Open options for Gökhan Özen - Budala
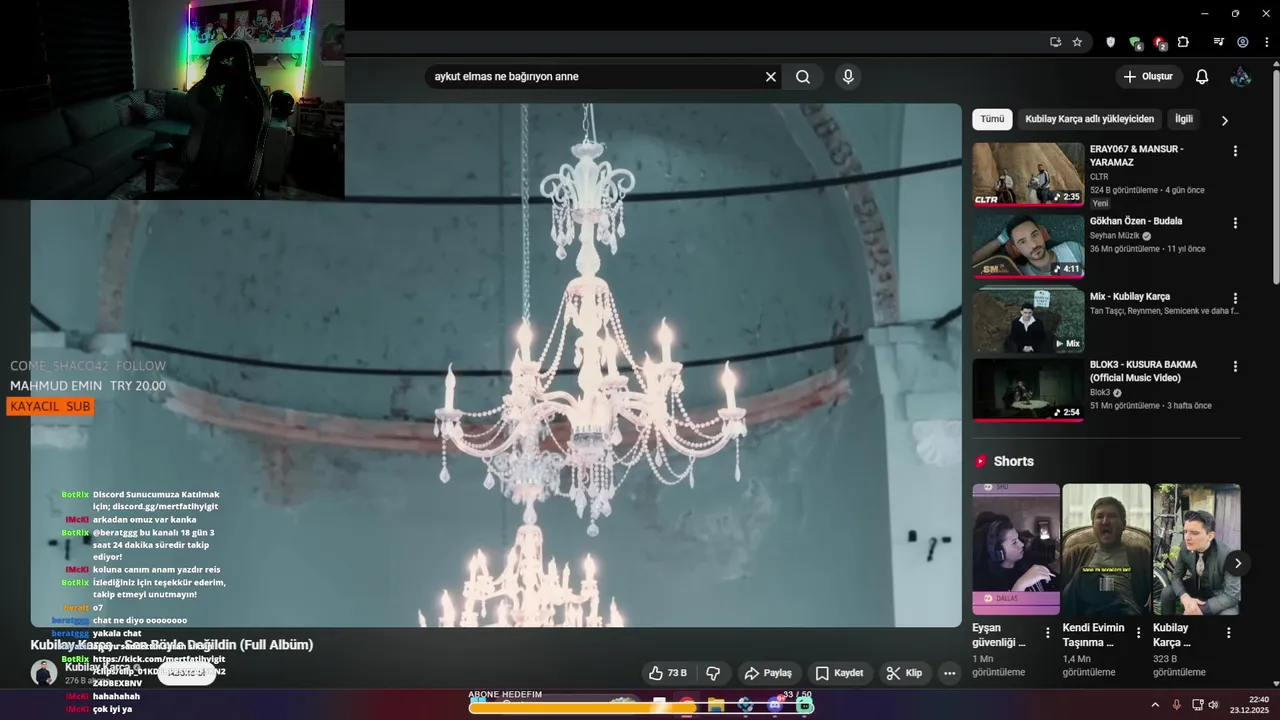This screenshot has width=1280, height=720. click(x=1235, y=223)
